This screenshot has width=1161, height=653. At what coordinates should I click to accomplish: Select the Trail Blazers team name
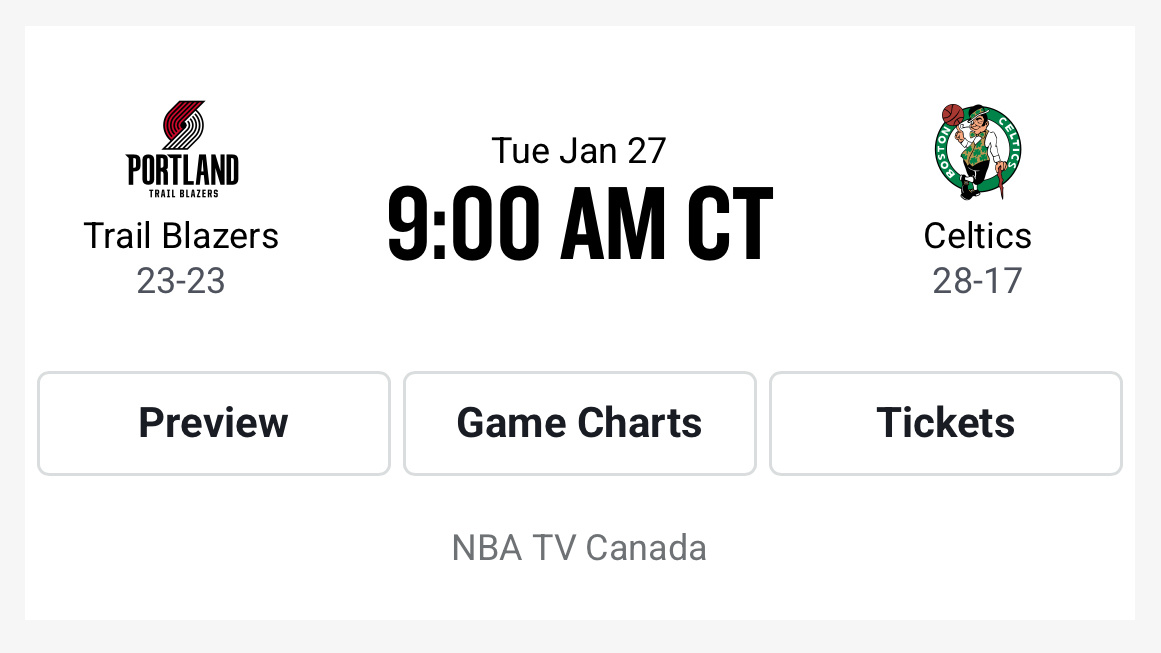pyautogui.click(x=181, y=236)
